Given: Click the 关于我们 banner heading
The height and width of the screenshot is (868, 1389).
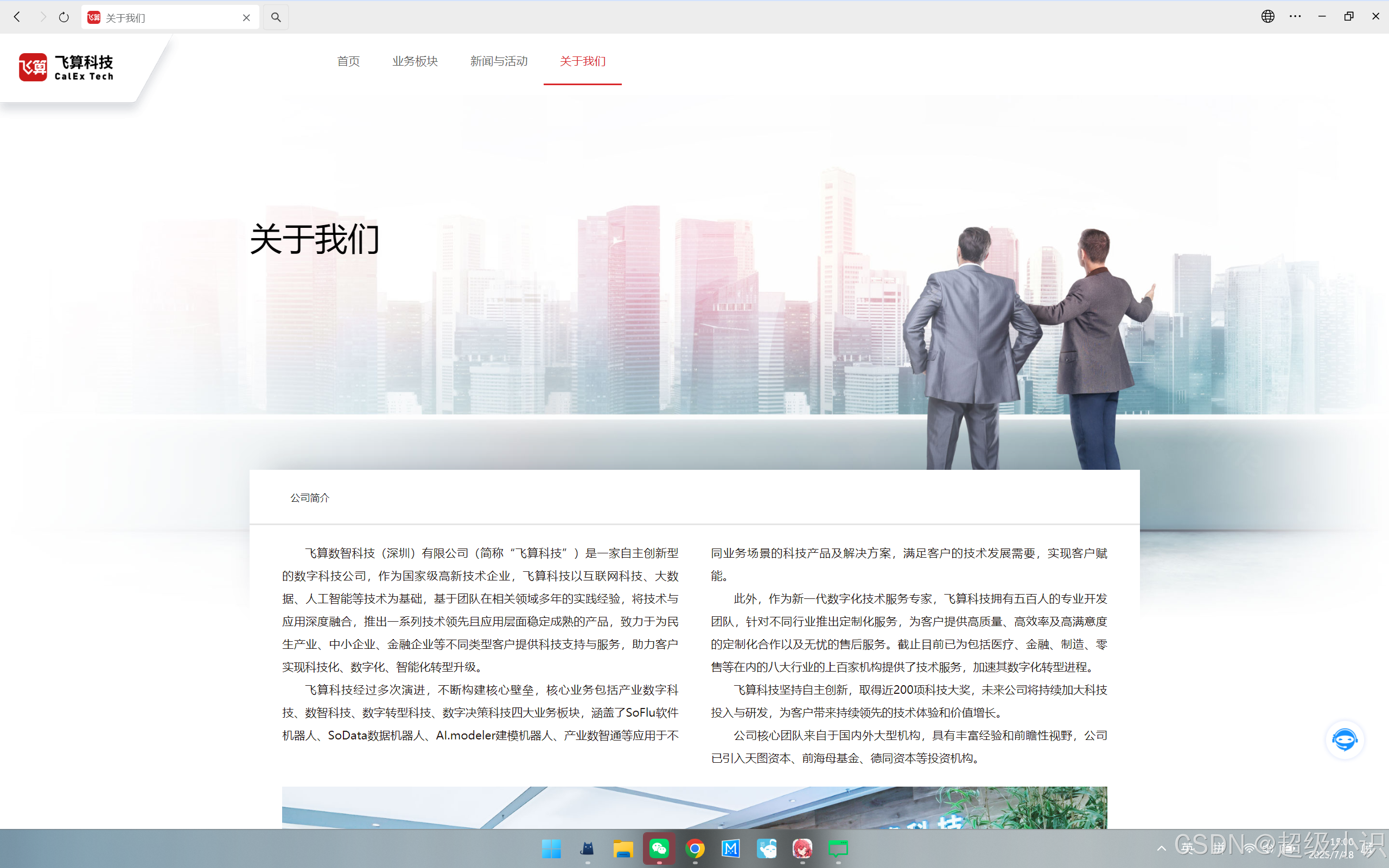Looking at the screenshot, I should (315, 239).
